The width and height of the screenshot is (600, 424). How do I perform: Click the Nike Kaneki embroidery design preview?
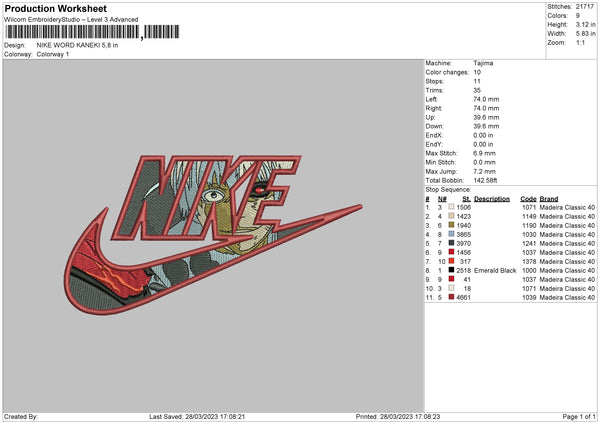[213, 235]
